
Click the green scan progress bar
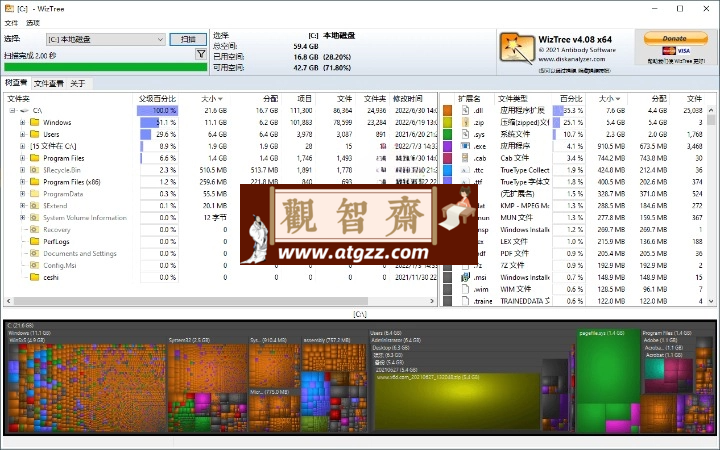(106, 67)
